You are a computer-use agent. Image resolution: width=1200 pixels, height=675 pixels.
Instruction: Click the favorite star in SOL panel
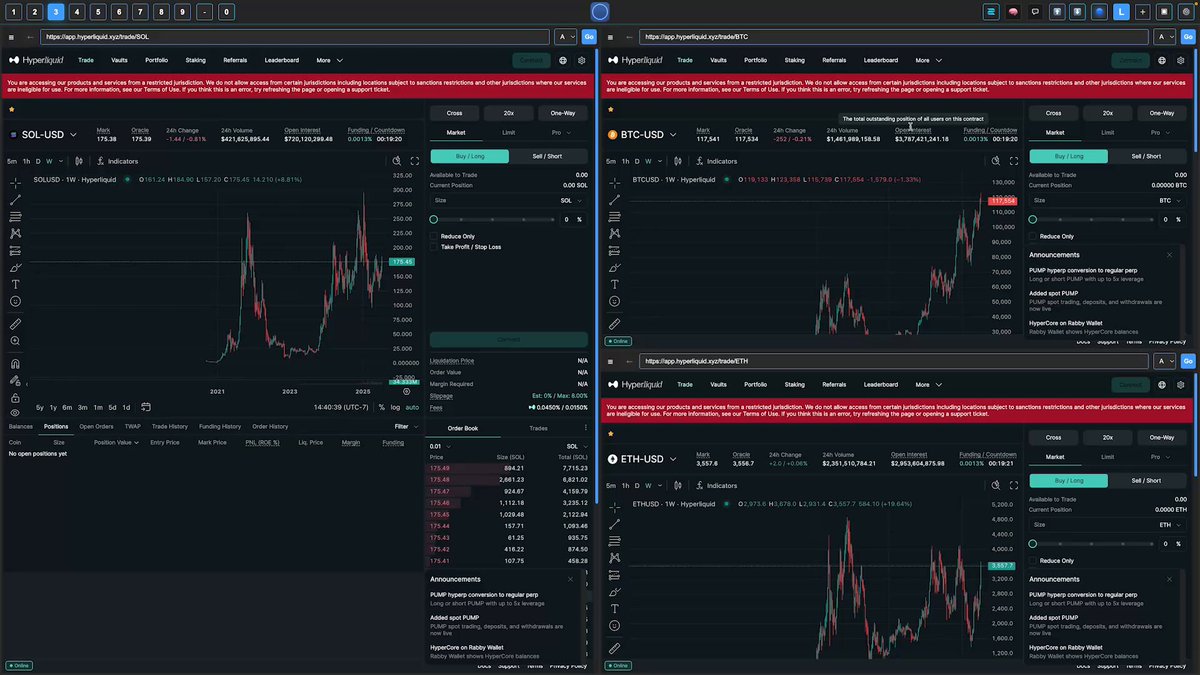(11, 109)
